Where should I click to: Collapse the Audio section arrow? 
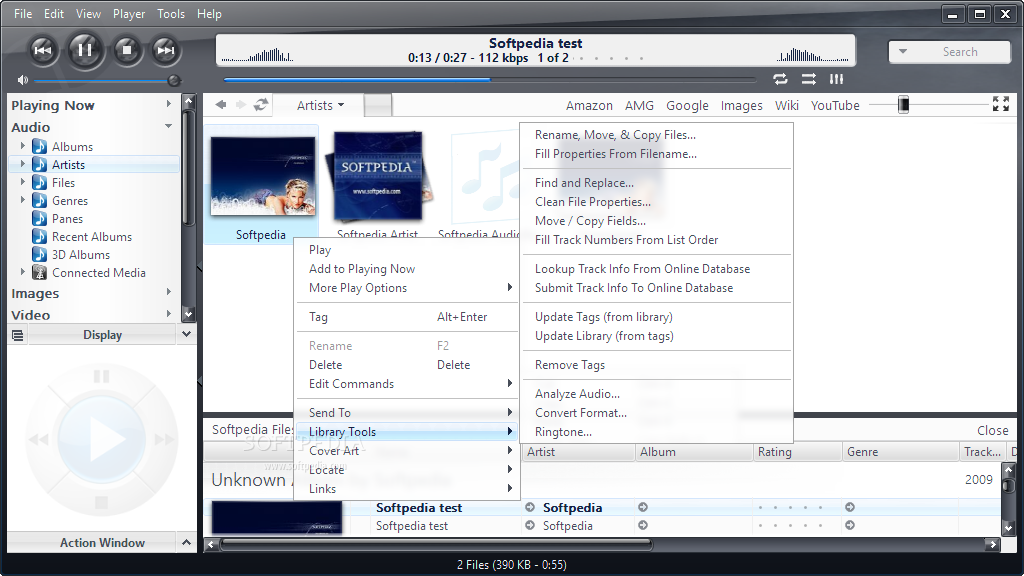(168, 126)
